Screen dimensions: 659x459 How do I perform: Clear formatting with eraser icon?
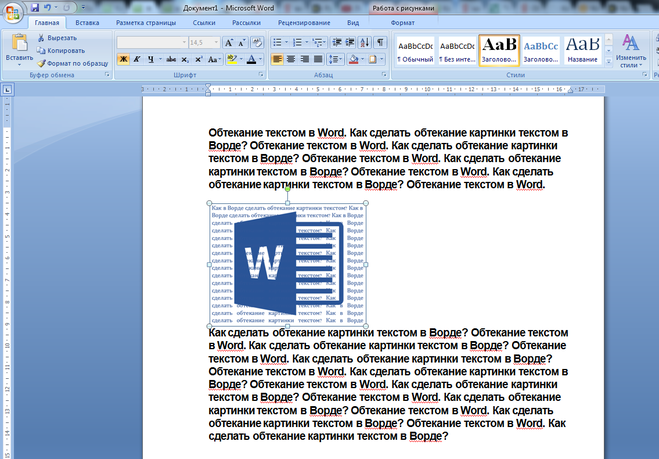(257, 42)
